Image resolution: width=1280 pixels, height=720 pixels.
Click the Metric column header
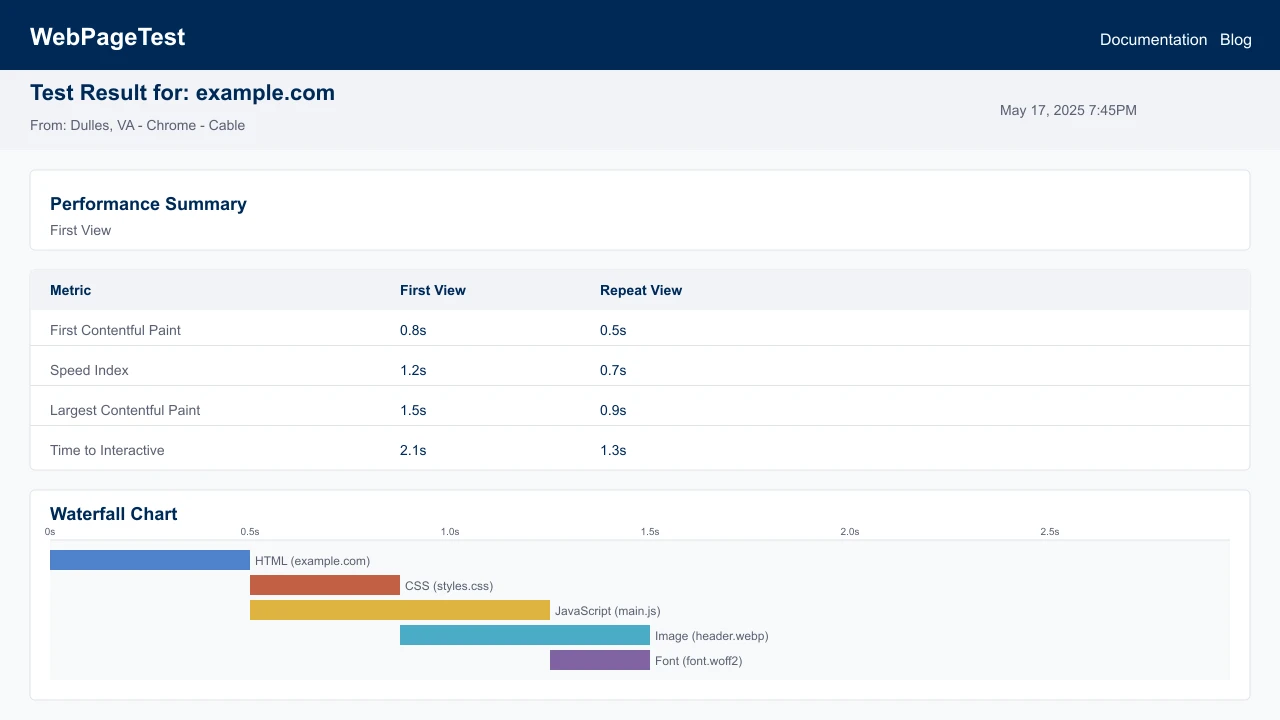pos(70,290)
